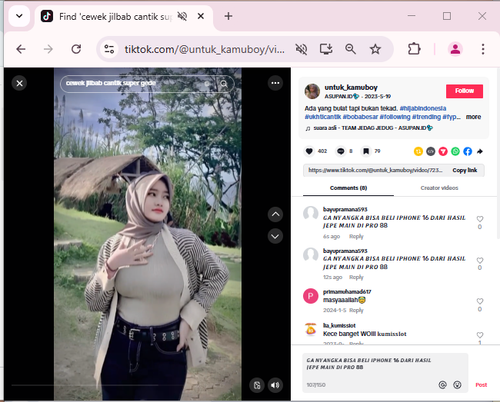Image resolution: width=500 pixels, height=402 pixels.
Task: Go back with browser back arrow
Action: pyautogui.click(x=21, y=49)
